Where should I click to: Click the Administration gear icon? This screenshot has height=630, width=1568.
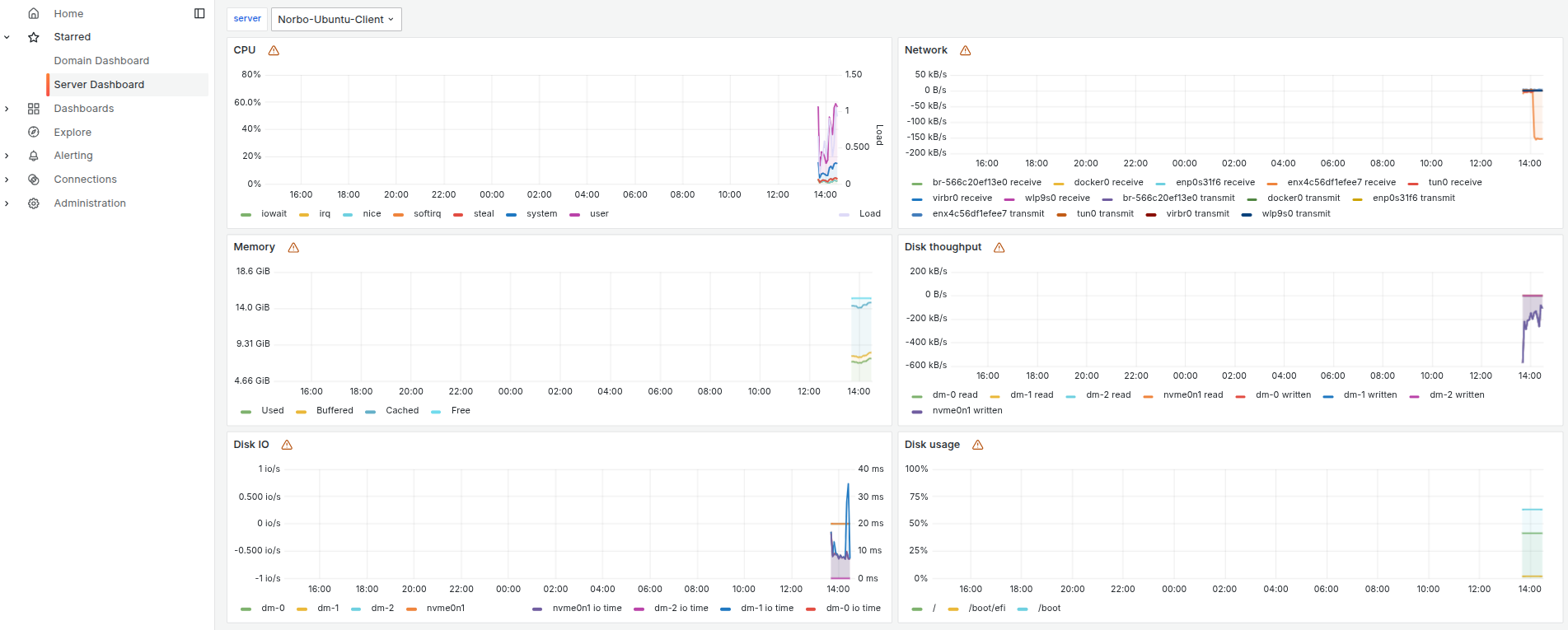(x=34, y=203)
